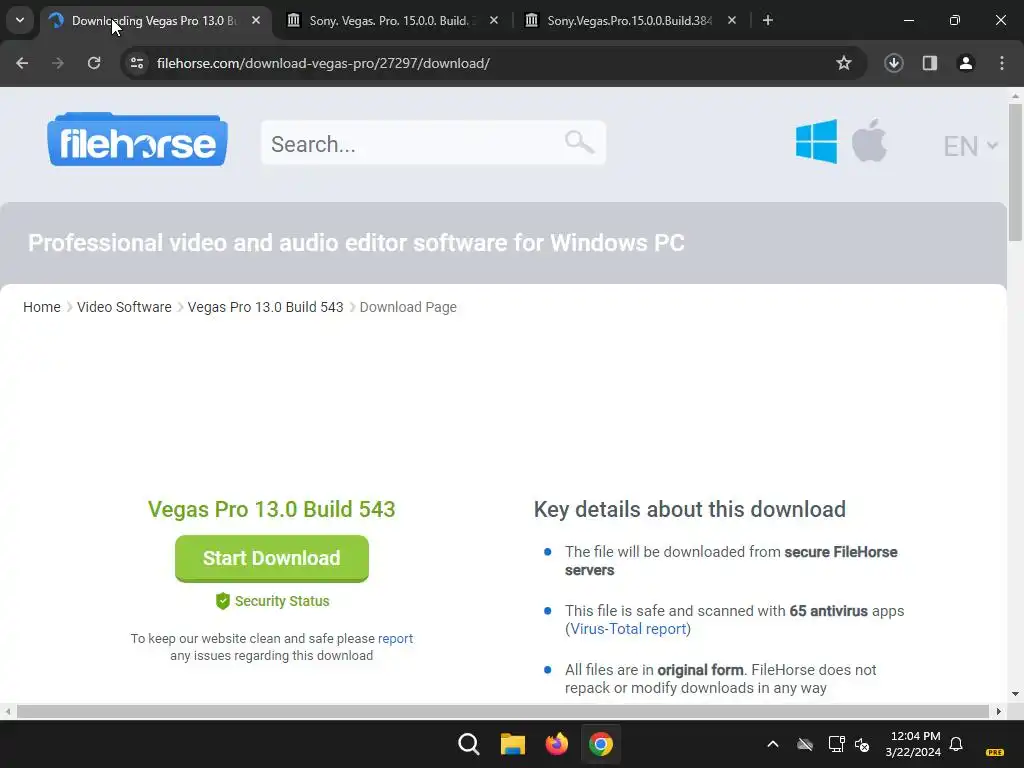Click the search magnifier icon on FileHorse
The image size is (1024, 768).
579,141
